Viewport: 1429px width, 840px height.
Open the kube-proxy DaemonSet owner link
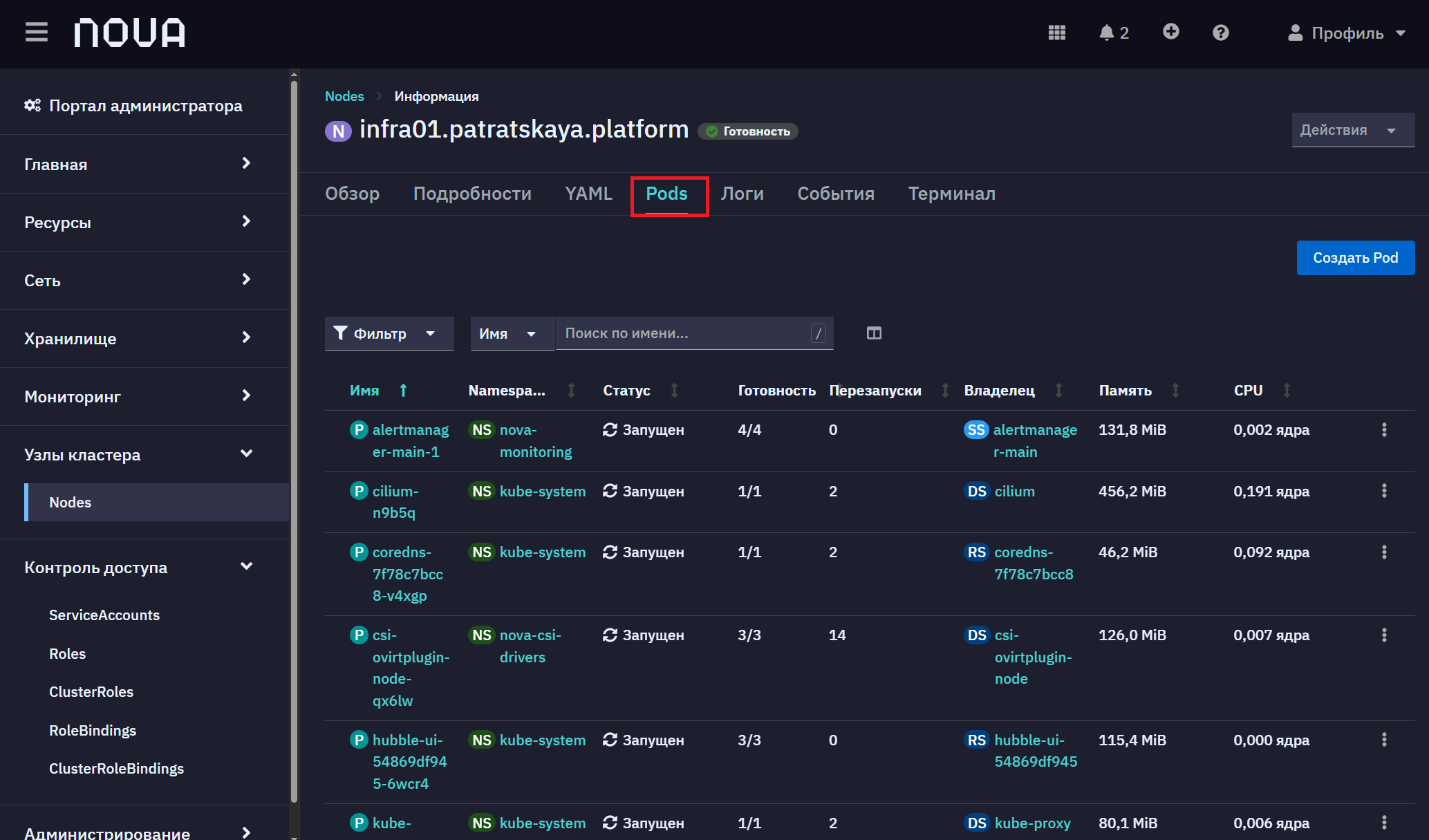[1032, 823]
